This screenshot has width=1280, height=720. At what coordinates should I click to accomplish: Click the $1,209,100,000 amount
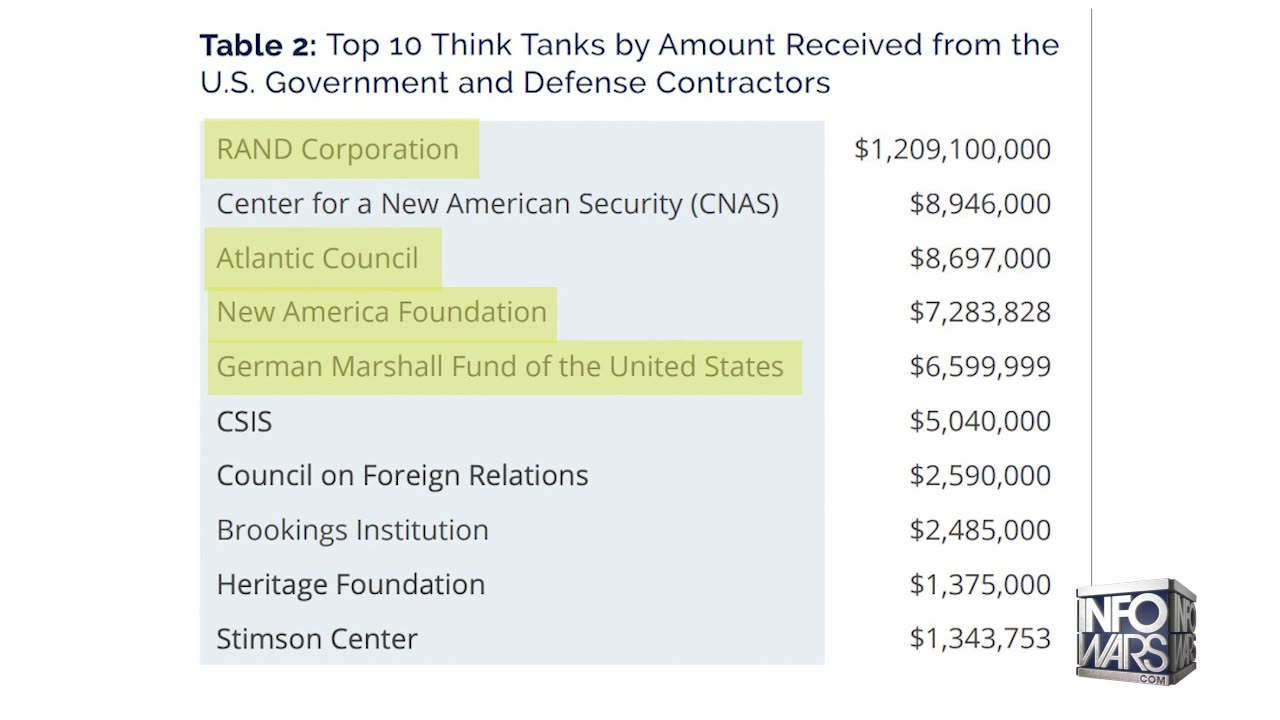click(952, 149)
